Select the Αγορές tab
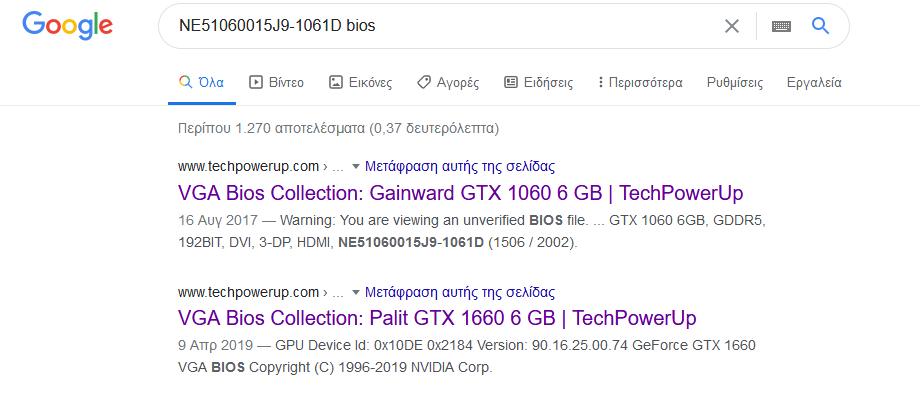This screenshot has height=395, width=920. [448, 83]
